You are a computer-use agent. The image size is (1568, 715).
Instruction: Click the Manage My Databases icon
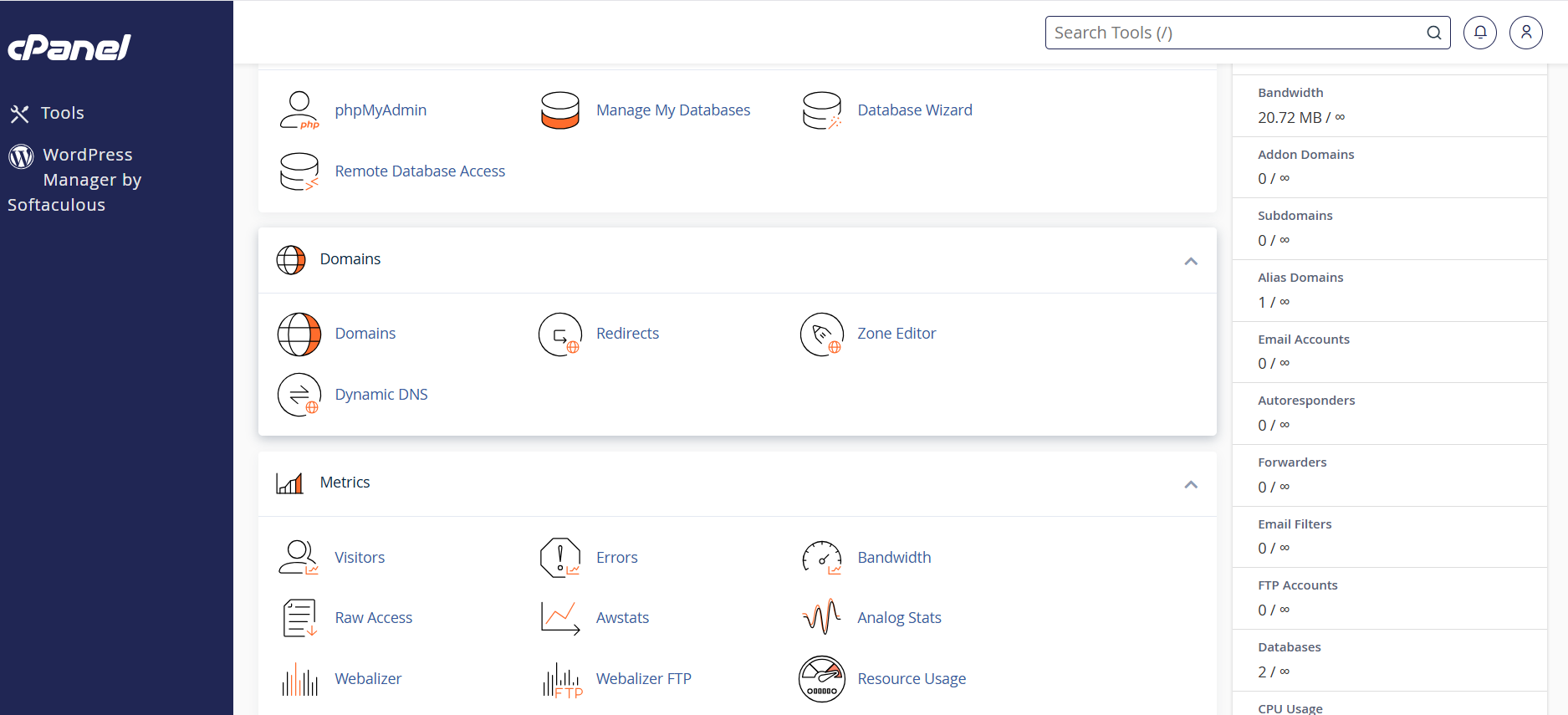560,110
